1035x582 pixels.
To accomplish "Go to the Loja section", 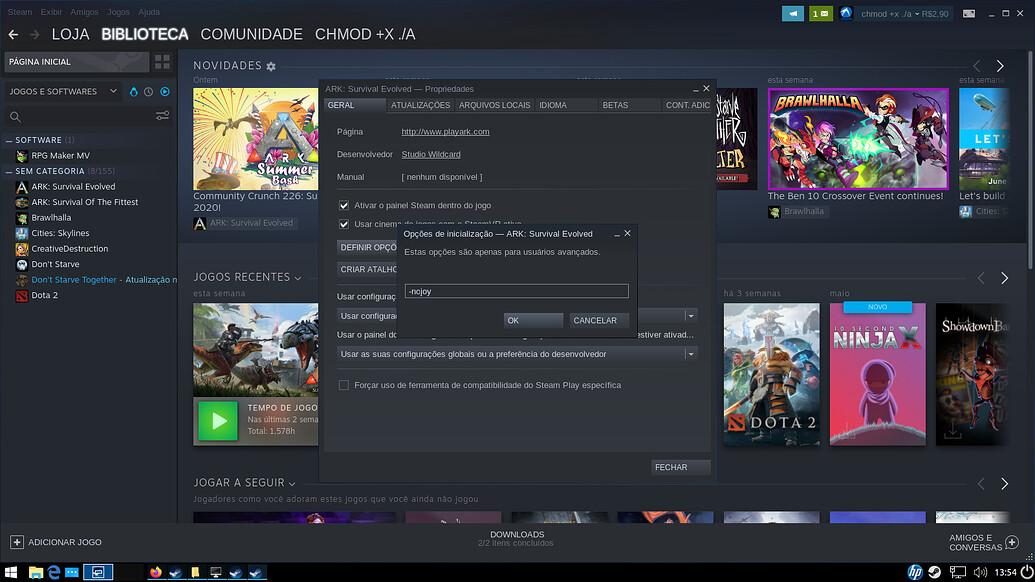I will coord(70,34).
